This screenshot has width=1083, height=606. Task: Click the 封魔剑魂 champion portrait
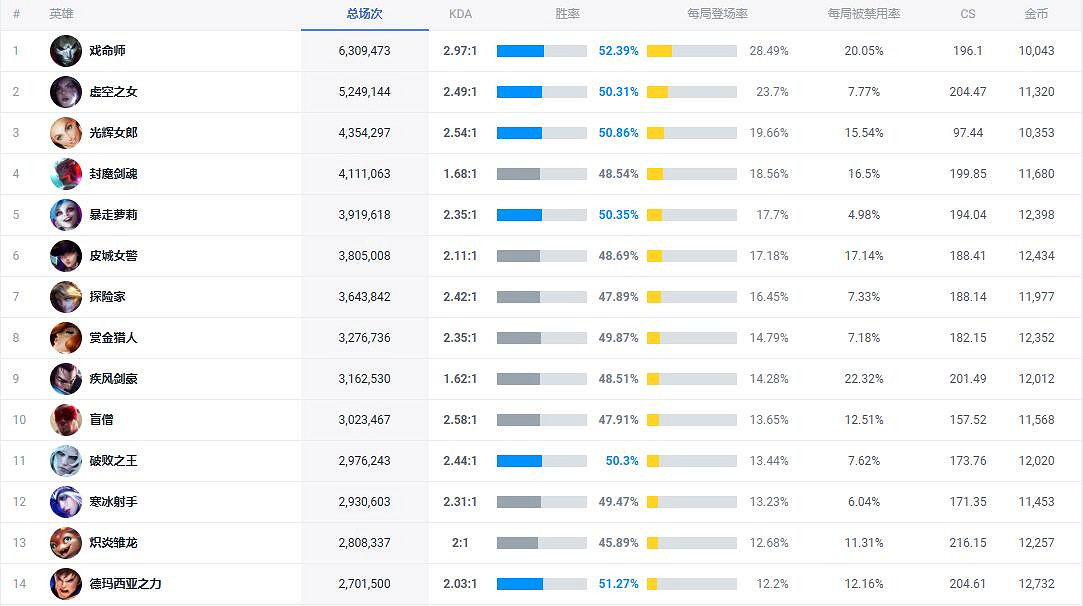(x=65, y=173)
